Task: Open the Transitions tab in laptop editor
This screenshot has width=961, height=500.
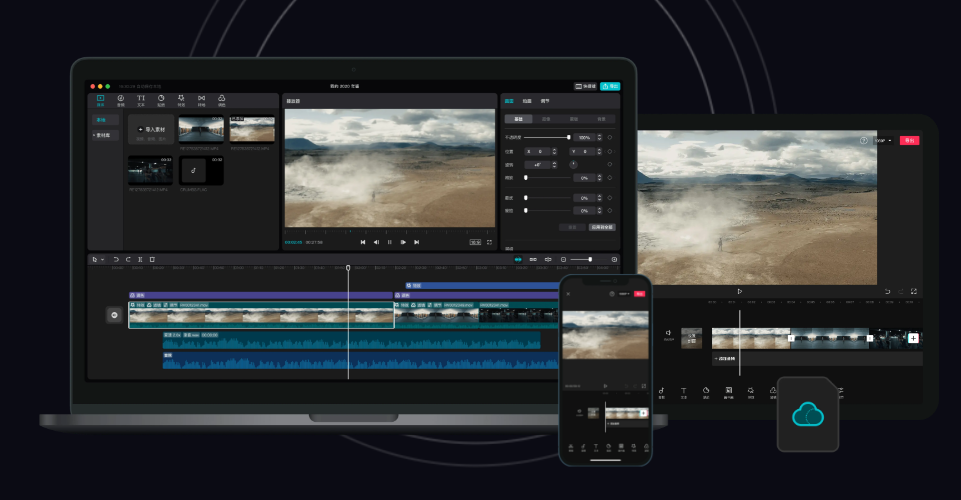Action: click(202, 100)
